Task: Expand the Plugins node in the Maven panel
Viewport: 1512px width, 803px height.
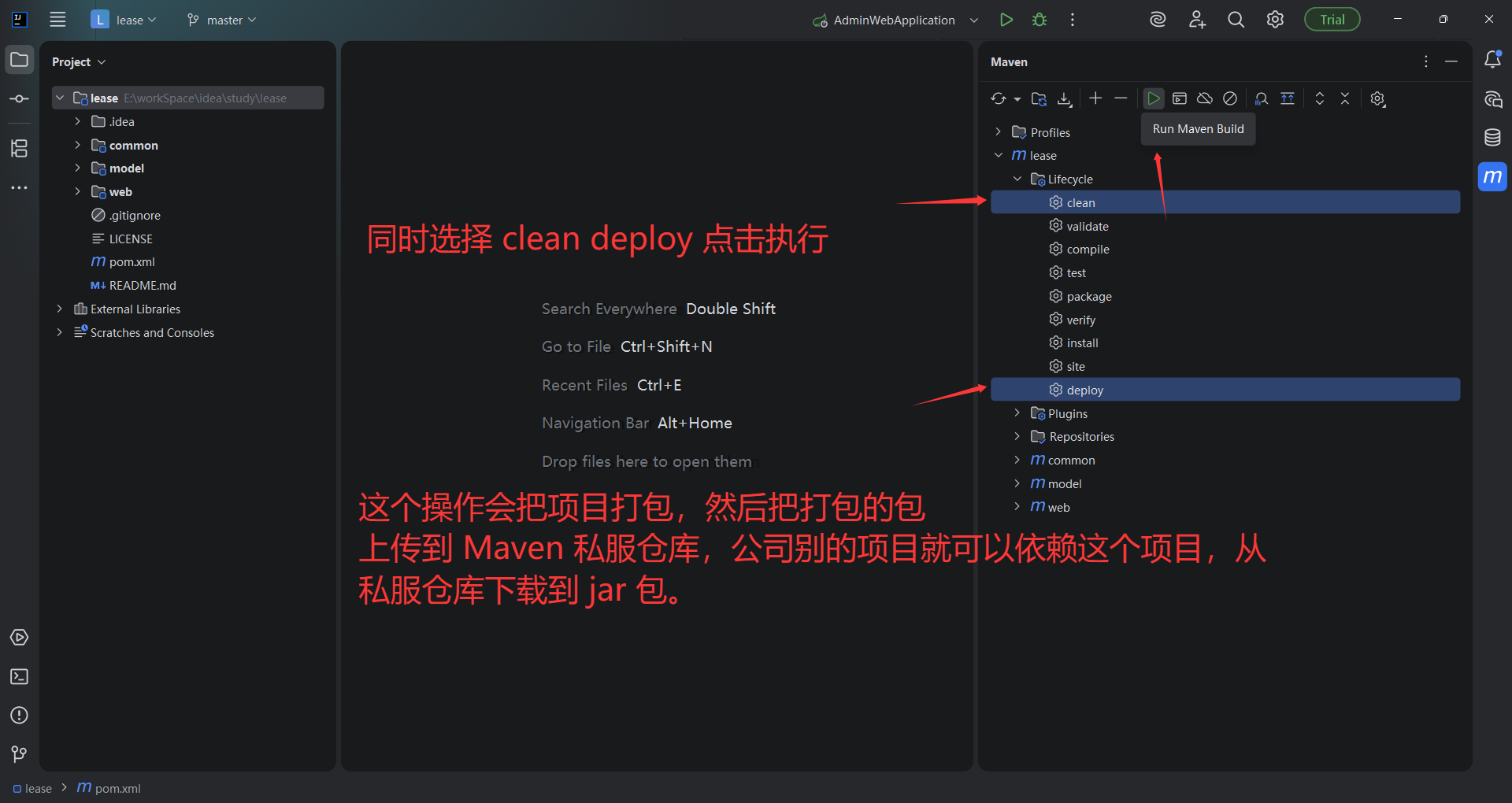Action: click(1017, 413)
